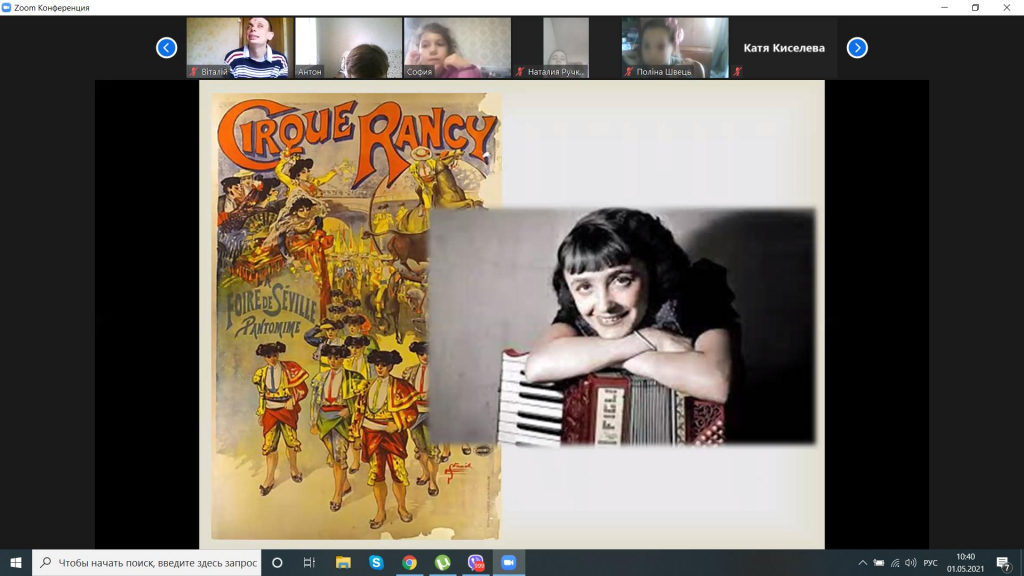Image resolution: width=1024 pixels, height=576 pixels.
Task: Open uTorrent from the taskbar
Action: [443, 562]
